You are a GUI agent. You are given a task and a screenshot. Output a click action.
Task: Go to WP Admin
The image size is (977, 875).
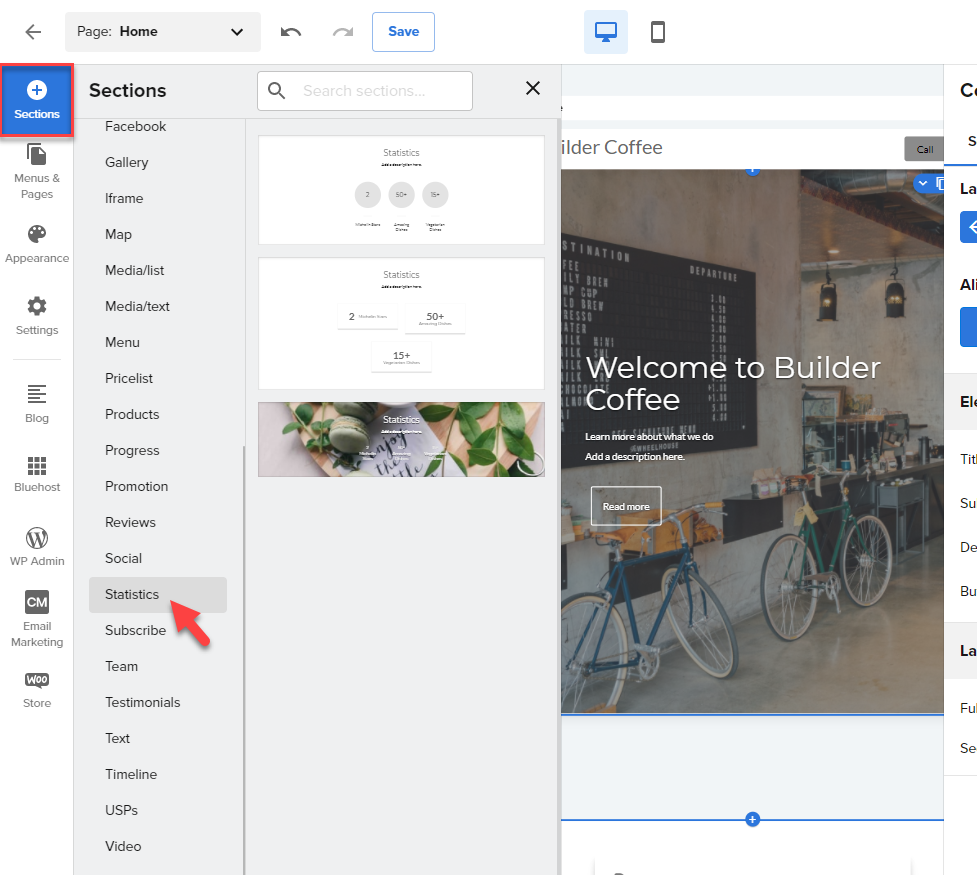point(37,547)
